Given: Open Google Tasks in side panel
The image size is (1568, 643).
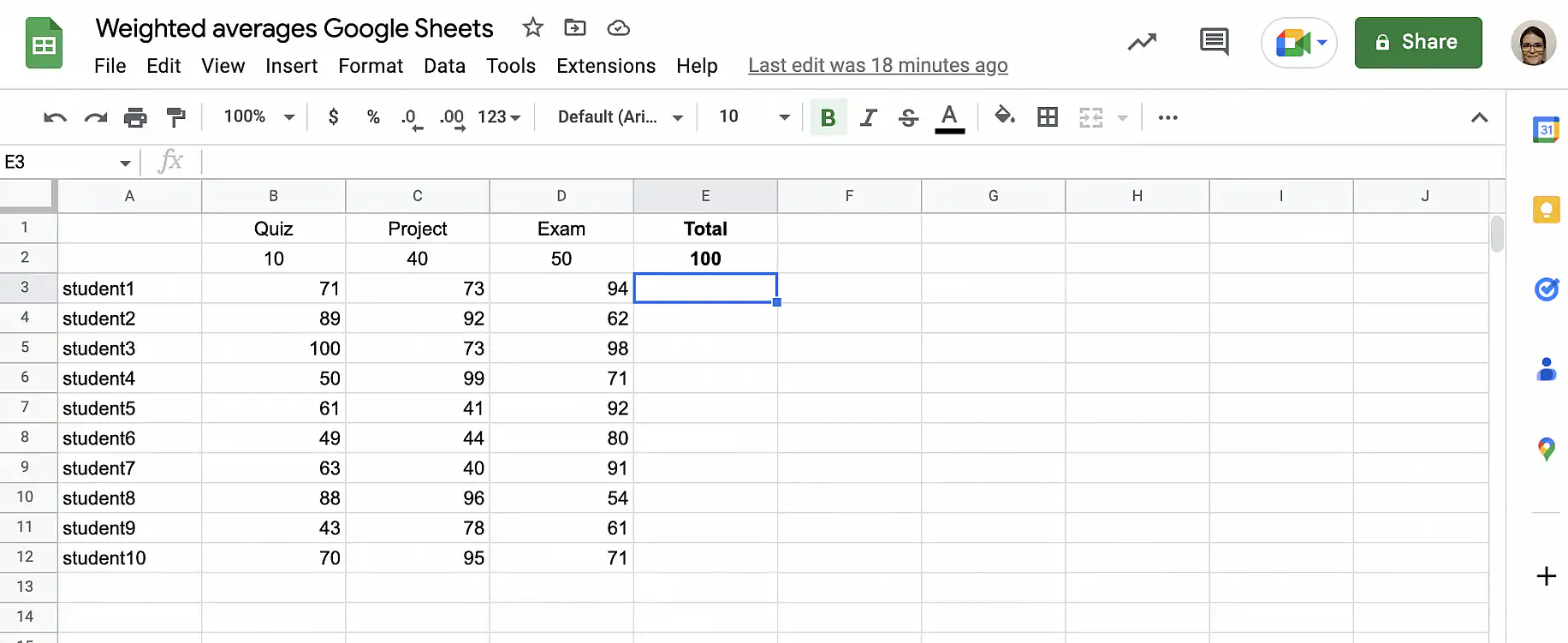Looking at the screenshot, I should click(x=1546, y=289).
